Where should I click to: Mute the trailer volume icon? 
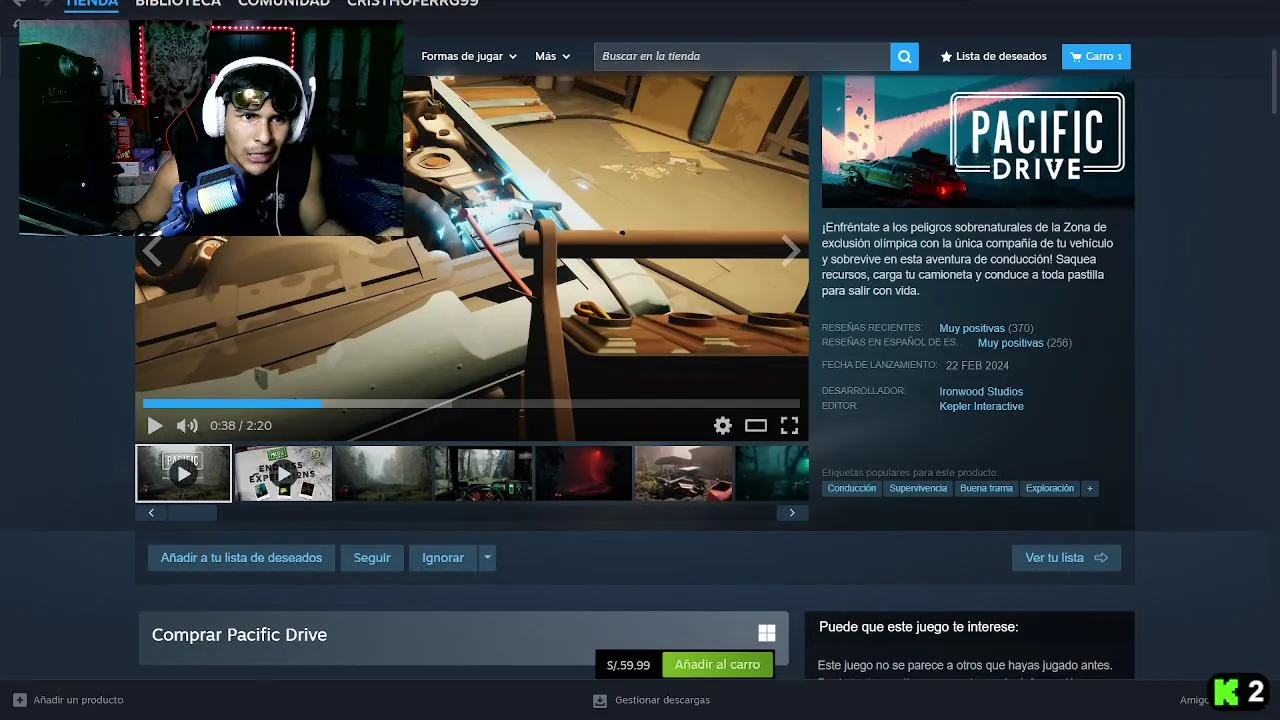[x=187, y=426]
